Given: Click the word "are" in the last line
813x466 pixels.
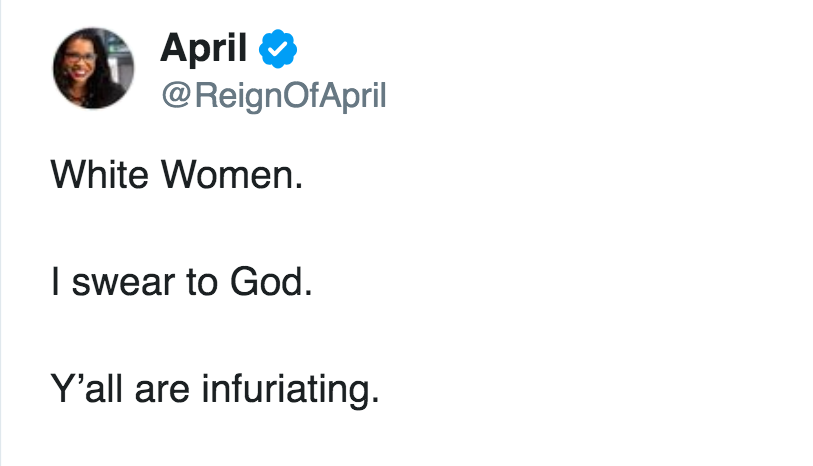Looking at the screenshot, I should point(168,388).
